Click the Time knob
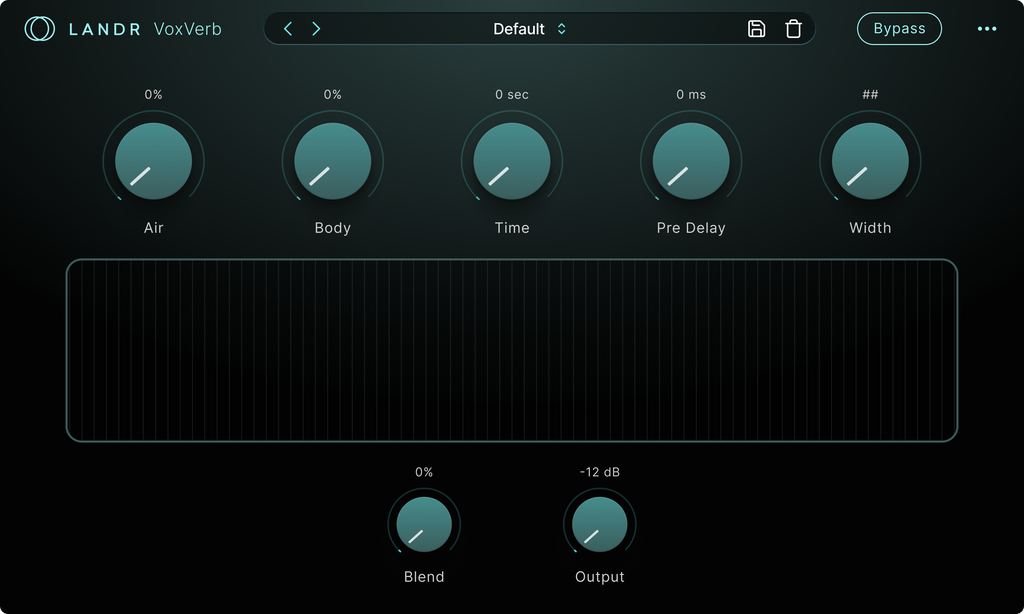The width and height of the screenshot is (1024, 614). click(x=512, y=161)
